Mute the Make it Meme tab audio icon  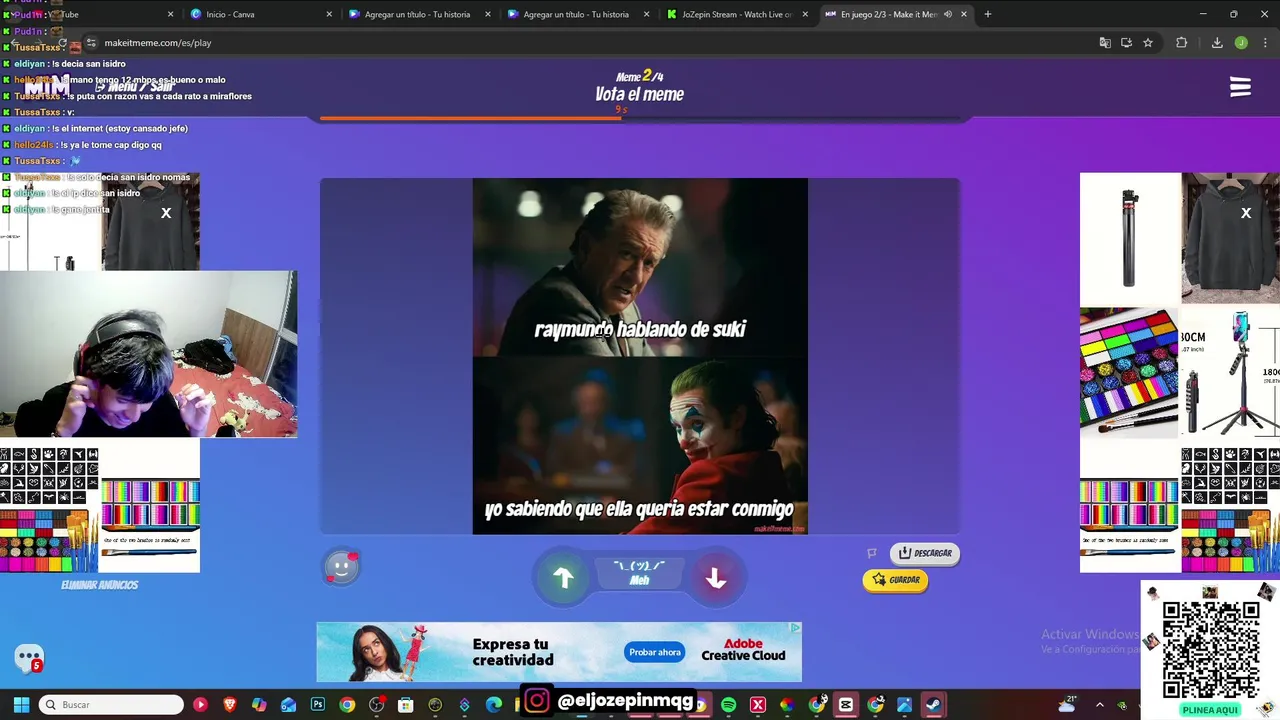[947, 14]
